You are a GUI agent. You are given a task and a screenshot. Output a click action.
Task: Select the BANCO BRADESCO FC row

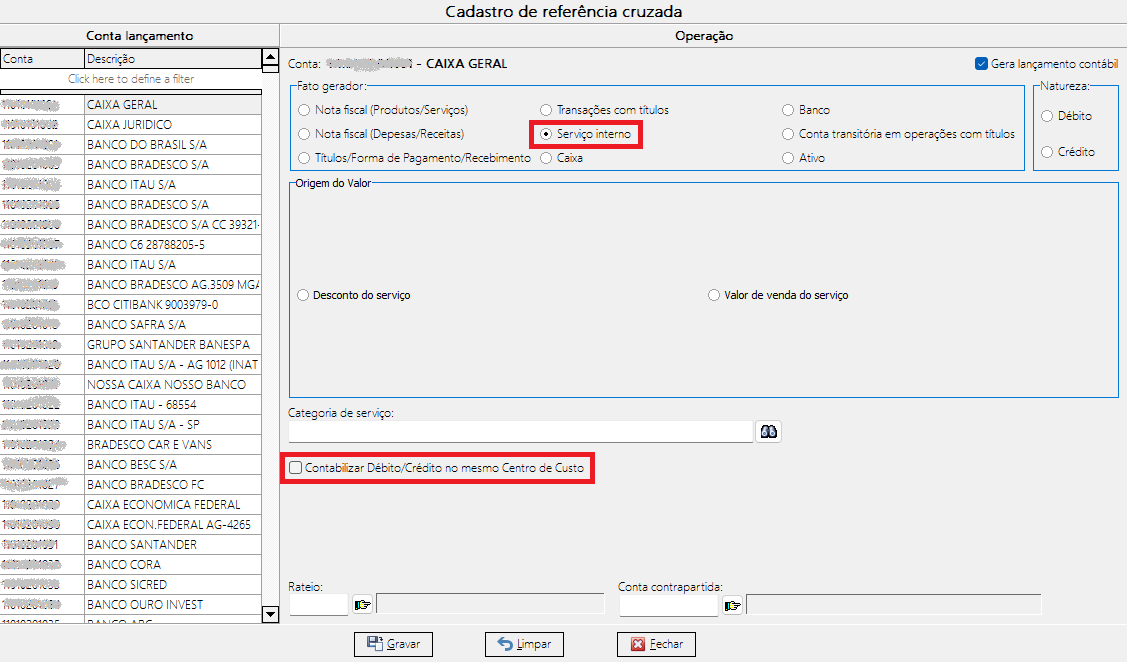(x=131, y=485)
